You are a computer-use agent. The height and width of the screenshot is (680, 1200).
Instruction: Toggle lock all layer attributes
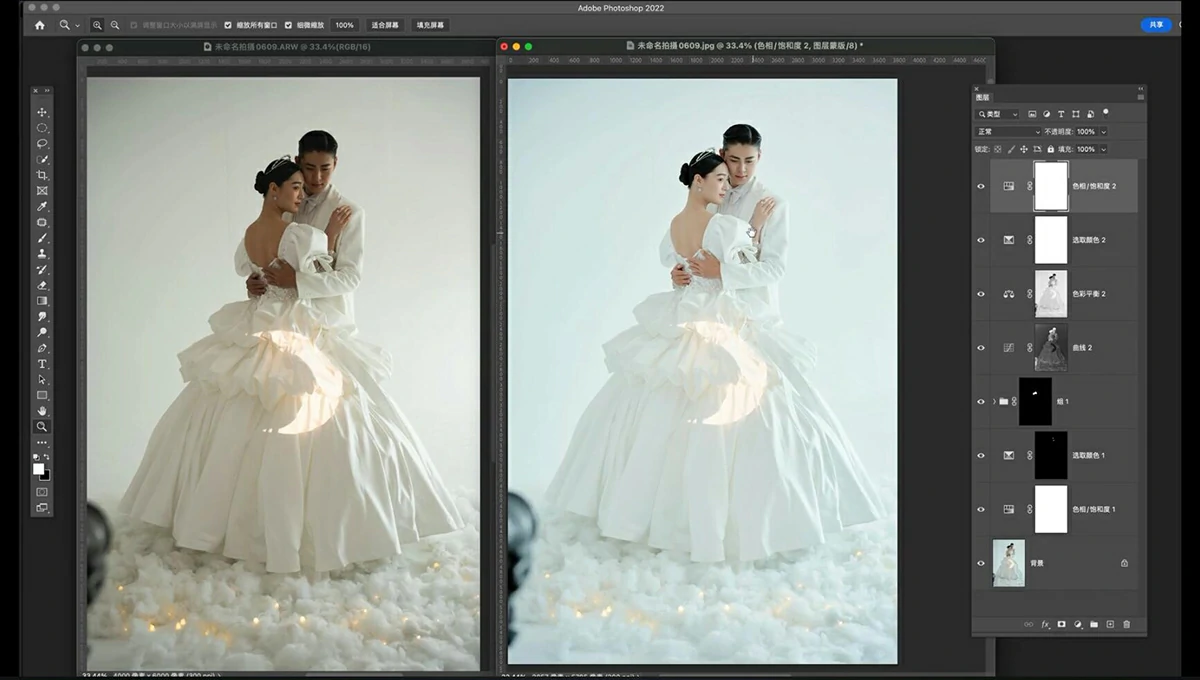point(1051,149)
